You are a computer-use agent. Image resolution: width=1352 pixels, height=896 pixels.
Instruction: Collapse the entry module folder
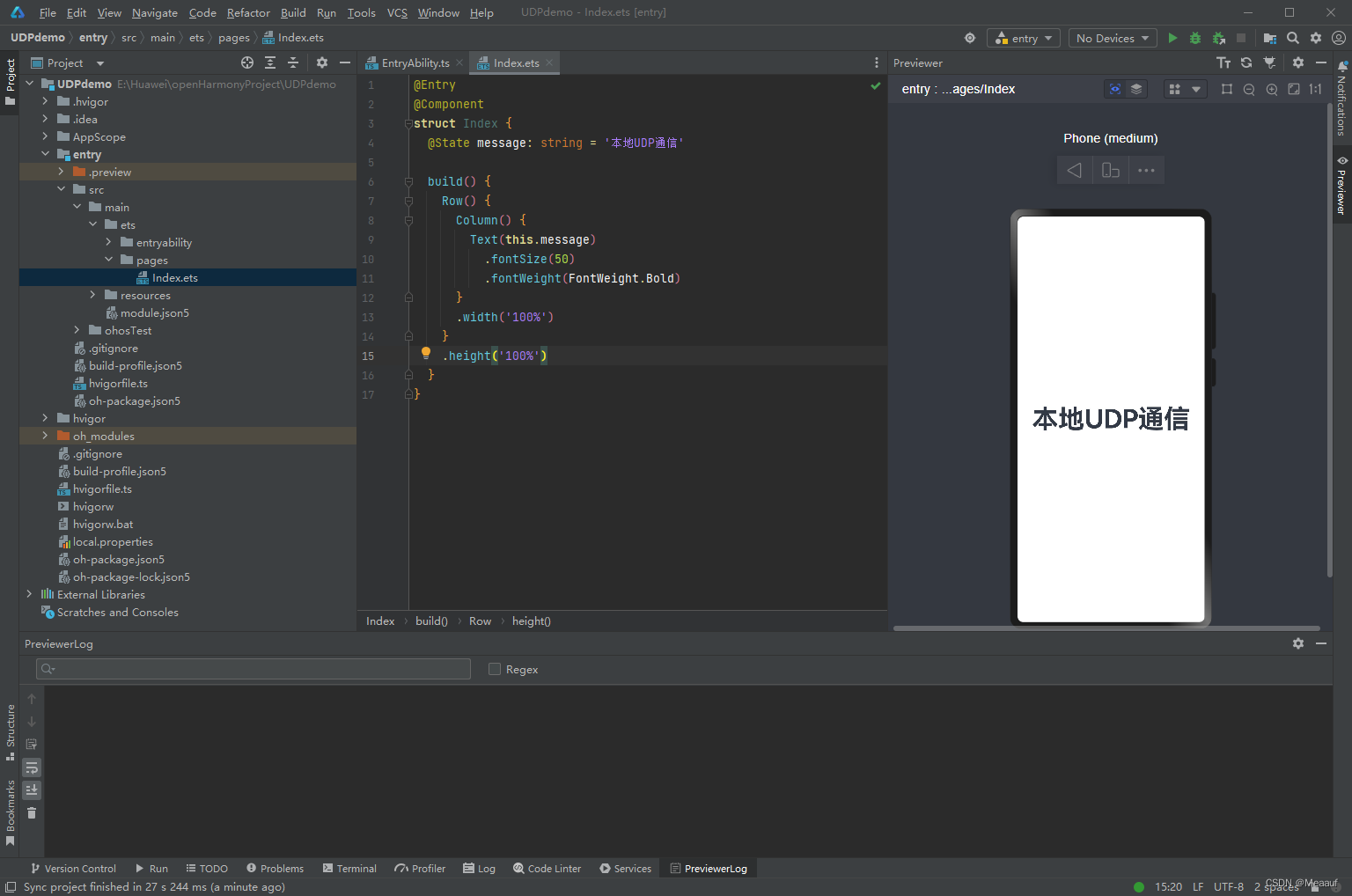[x=45, y=154]
